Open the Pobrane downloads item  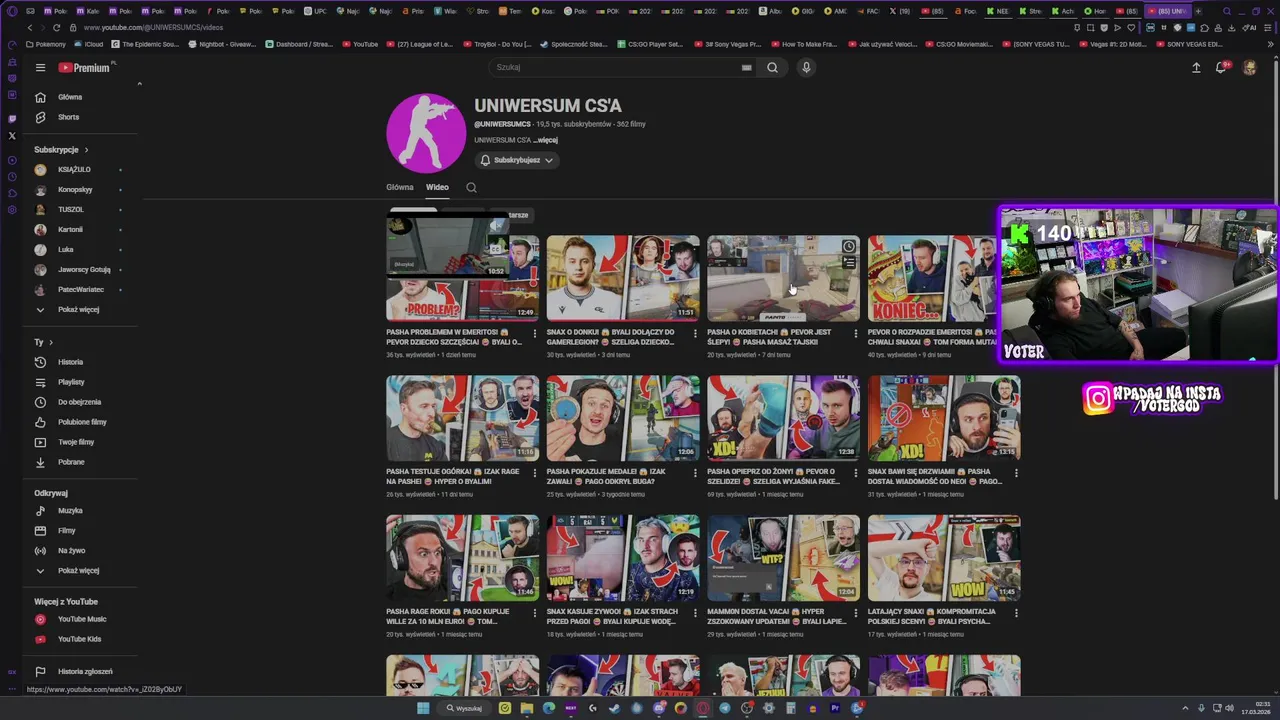pos(71,462)
